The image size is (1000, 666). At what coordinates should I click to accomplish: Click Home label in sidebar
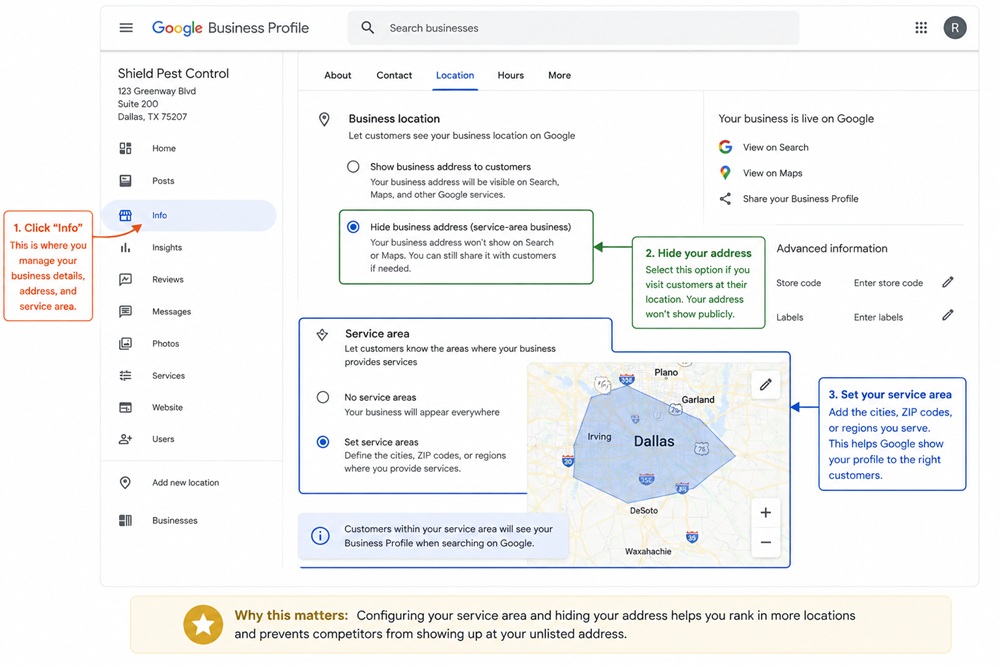[163, 149]
